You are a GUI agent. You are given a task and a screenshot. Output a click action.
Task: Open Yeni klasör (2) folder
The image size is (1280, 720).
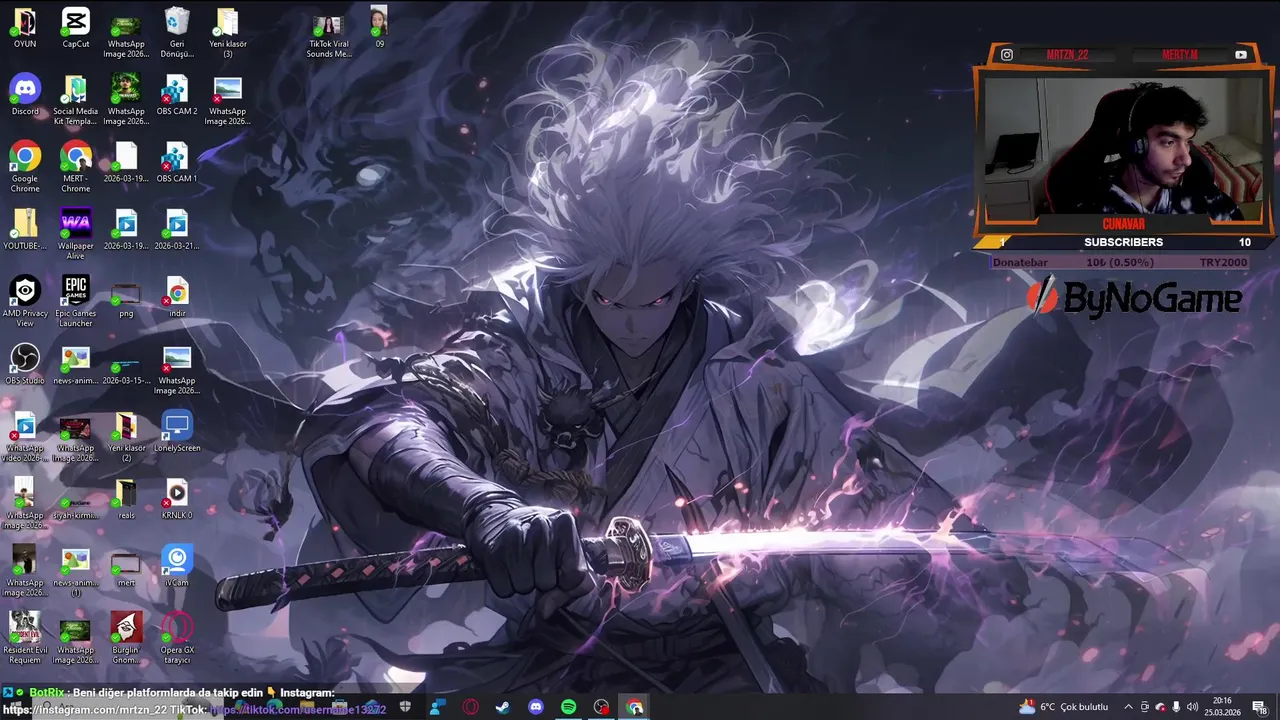pyautogui.click(x=126, y=436)
